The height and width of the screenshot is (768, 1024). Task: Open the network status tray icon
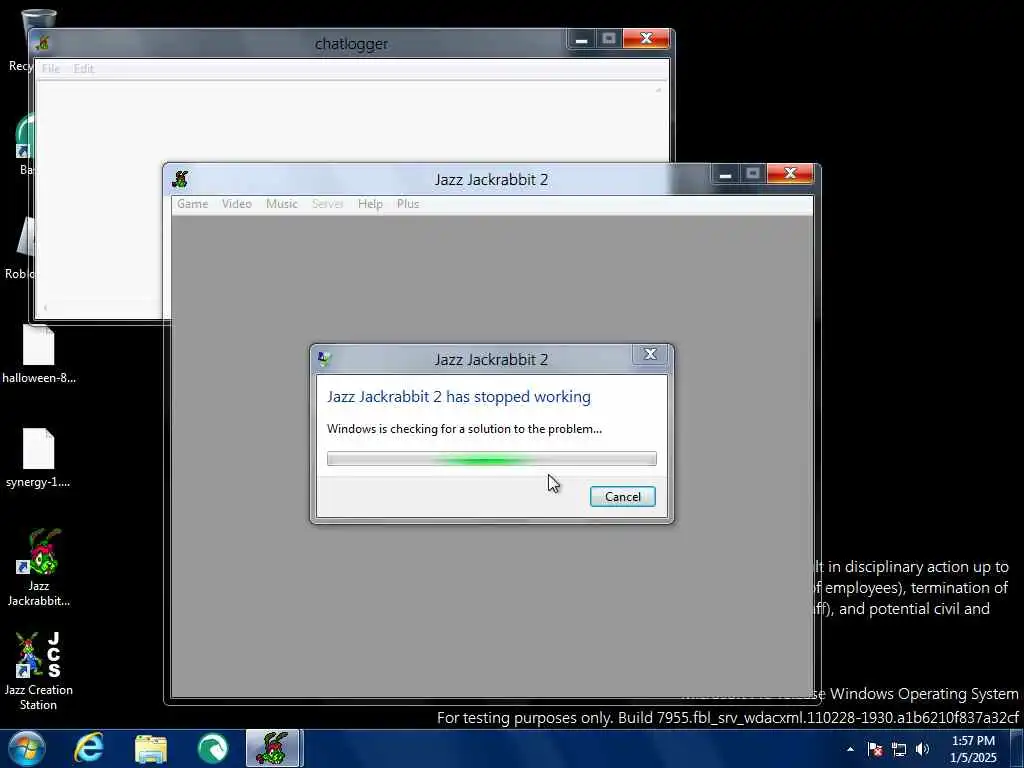(x=899, y=749)
